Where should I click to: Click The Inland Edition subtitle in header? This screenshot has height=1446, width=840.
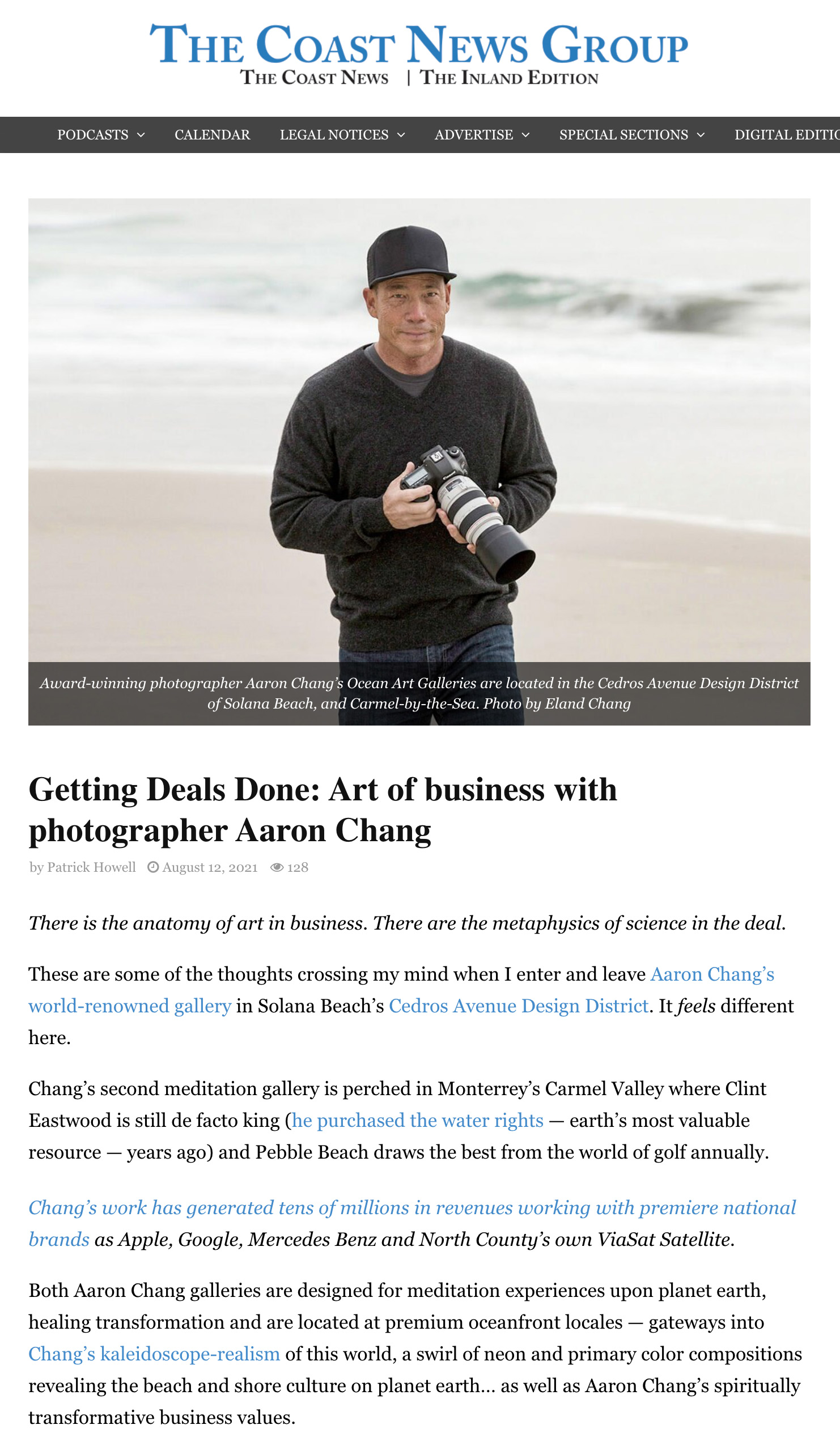tap(509, 78)
